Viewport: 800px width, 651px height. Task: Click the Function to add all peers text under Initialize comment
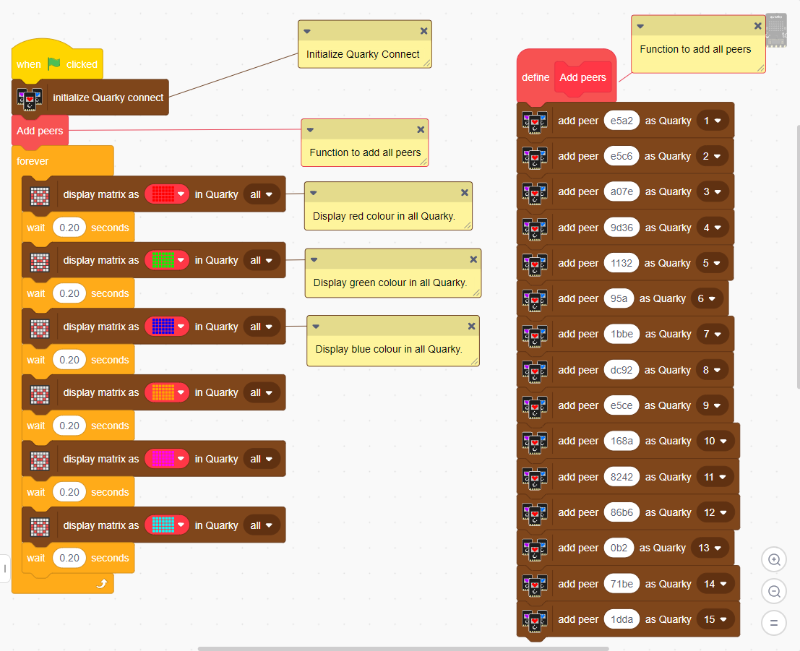point(365,152)
